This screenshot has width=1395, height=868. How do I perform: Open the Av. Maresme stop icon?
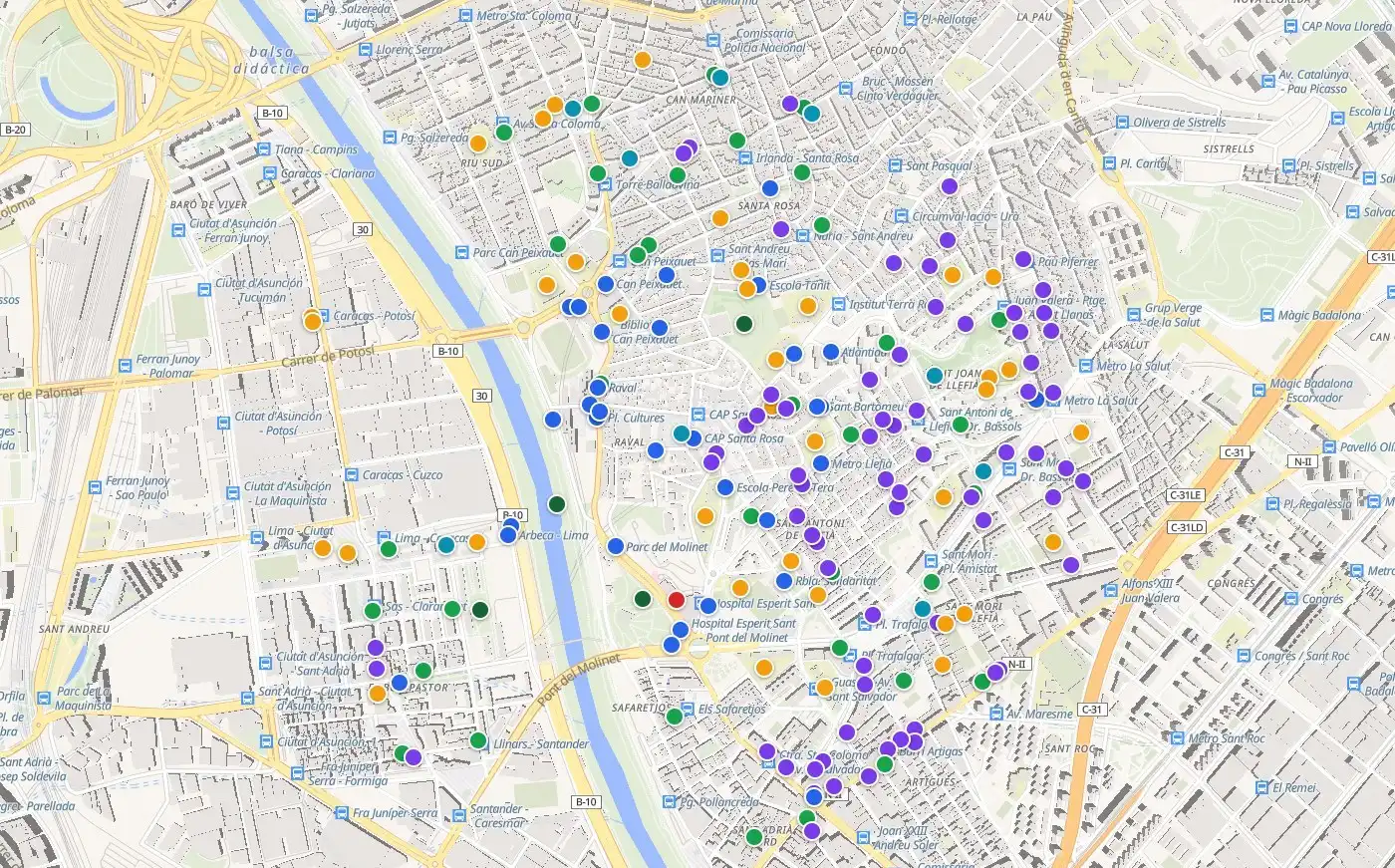tap(994, 714)
